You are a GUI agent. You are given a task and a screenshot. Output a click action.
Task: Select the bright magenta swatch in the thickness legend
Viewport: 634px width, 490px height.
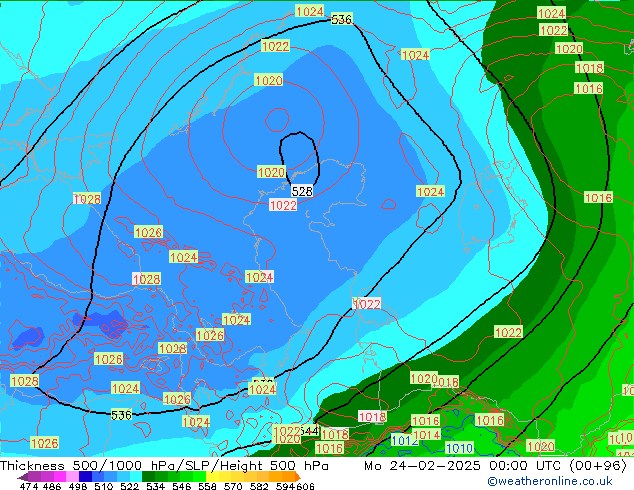point(60,477)
